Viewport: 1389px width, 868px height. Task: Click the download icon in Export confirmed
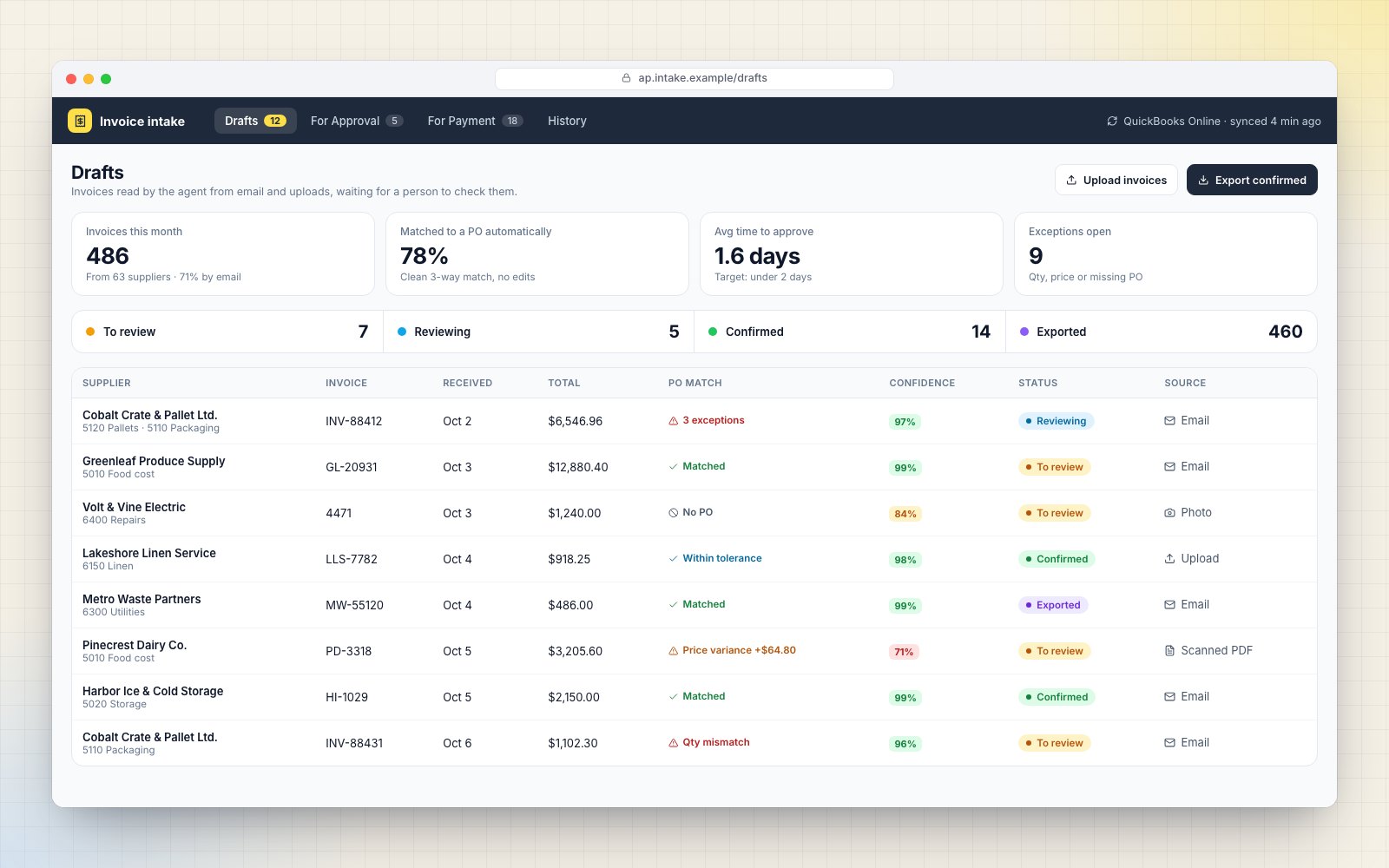(1203, 181)
